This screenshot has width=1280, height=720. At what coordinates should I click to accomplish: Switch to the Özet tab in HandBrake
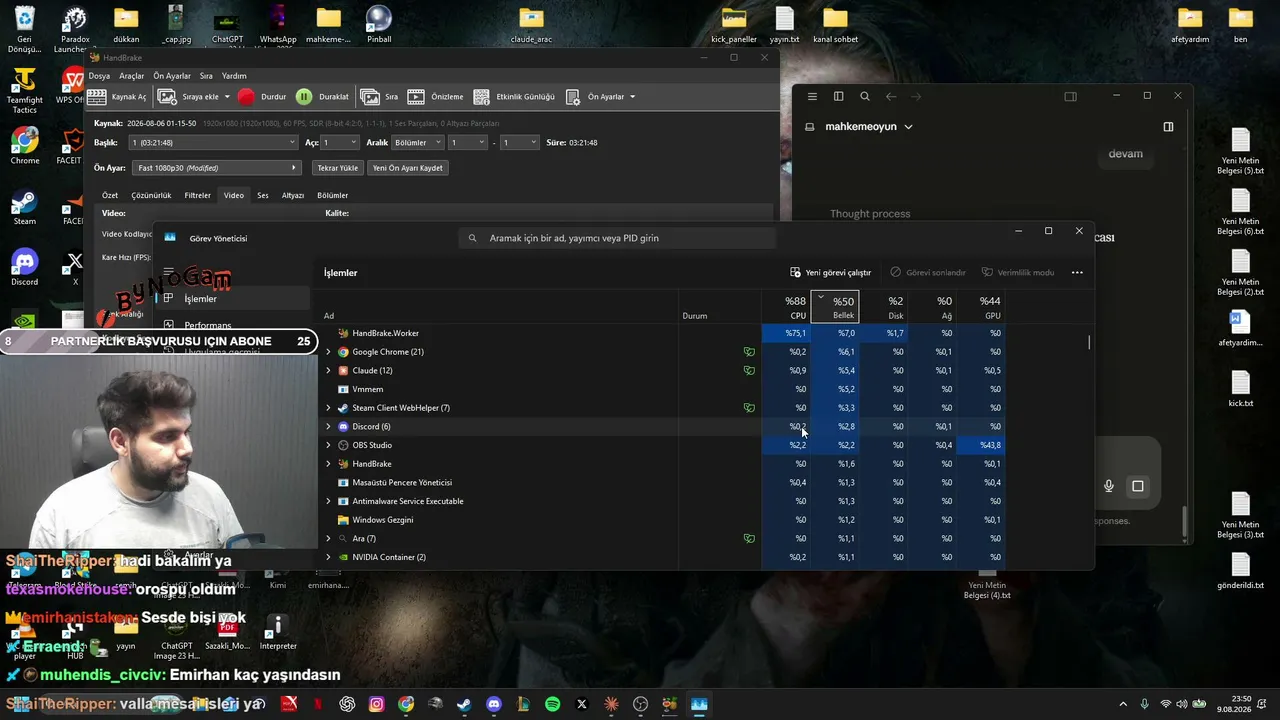click(x=110, y=195)
